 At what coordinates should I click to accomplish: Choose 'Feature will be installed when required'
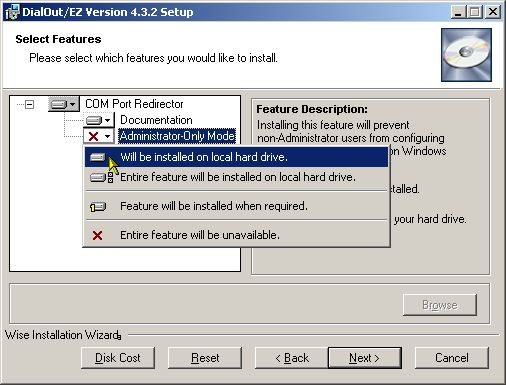[236, 206]
